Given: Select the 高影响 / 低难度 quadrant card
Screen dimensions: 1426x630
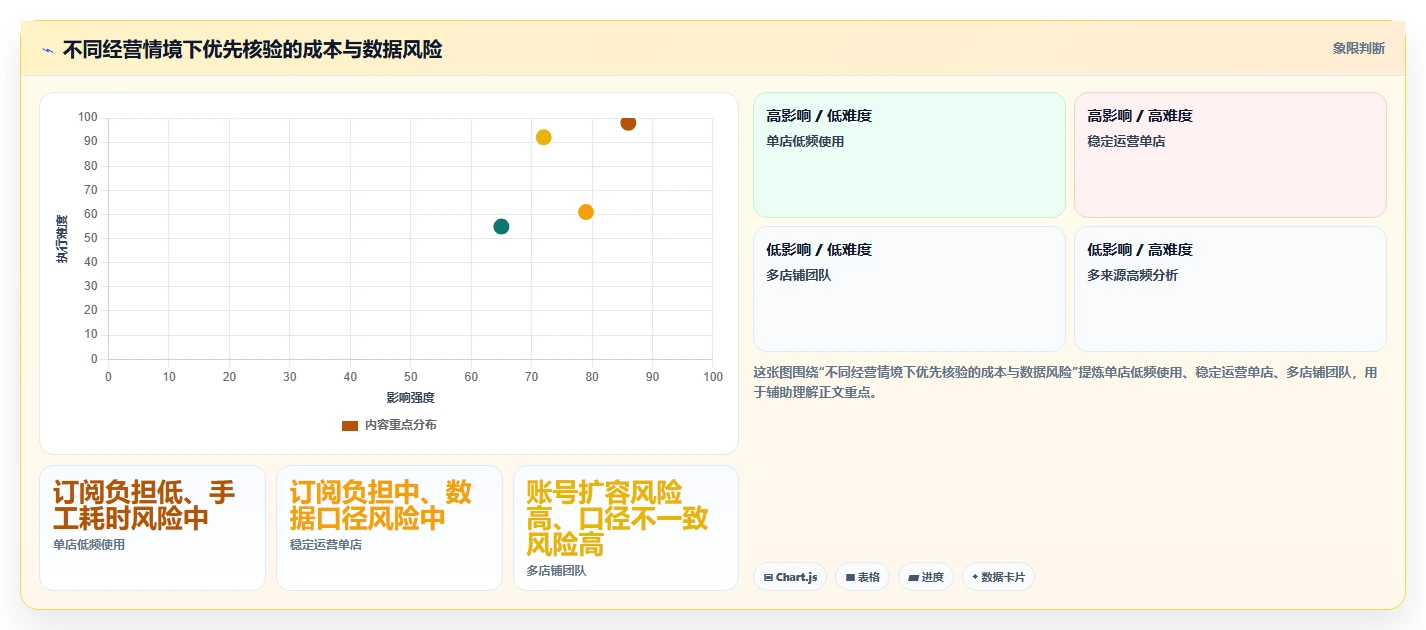Looking at the screenshot, I should [x=909, y=155].
